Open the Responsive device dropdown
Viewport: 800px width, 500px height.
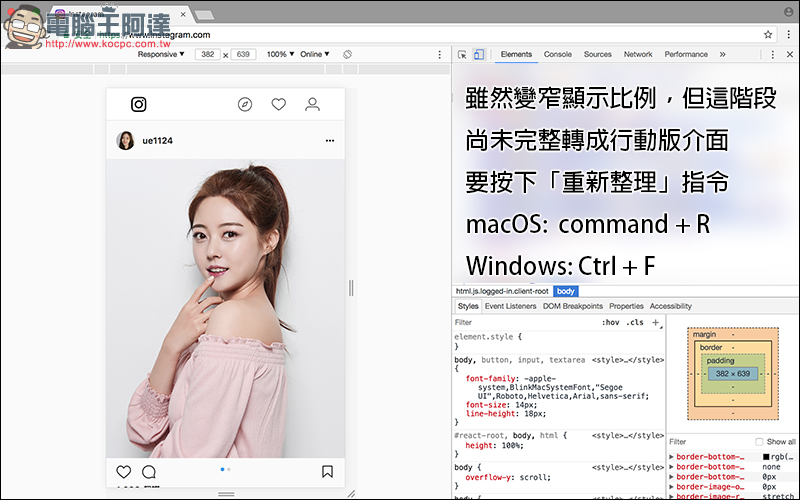point(161,54)
